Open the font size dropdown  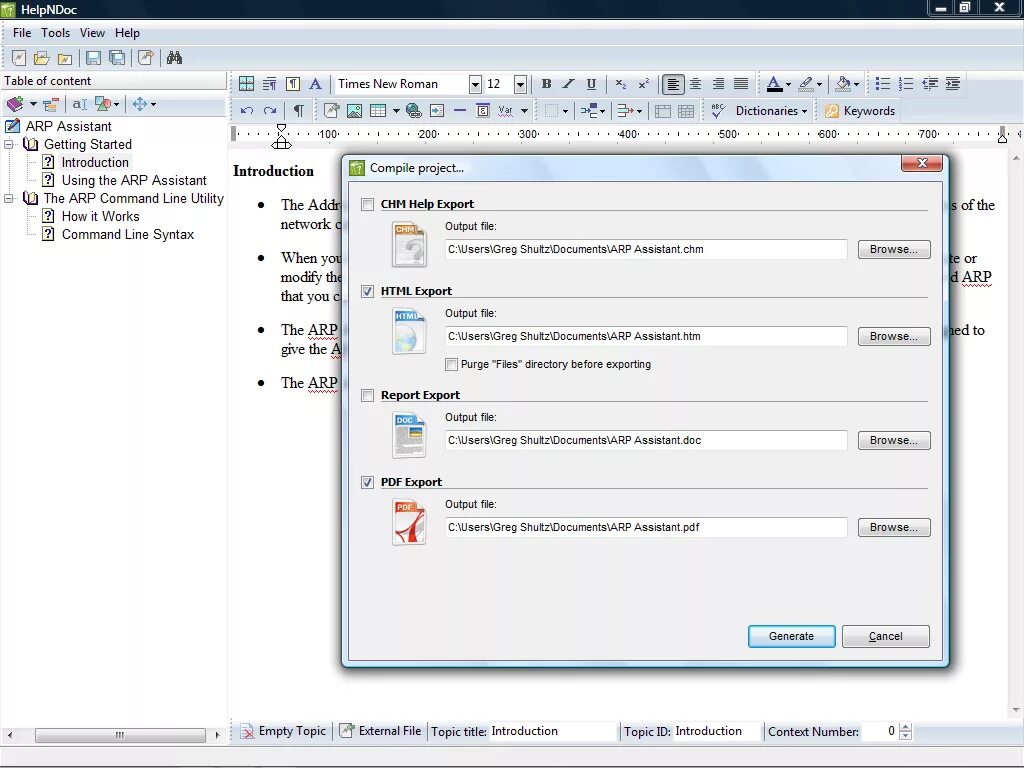[x=520, y=84]
